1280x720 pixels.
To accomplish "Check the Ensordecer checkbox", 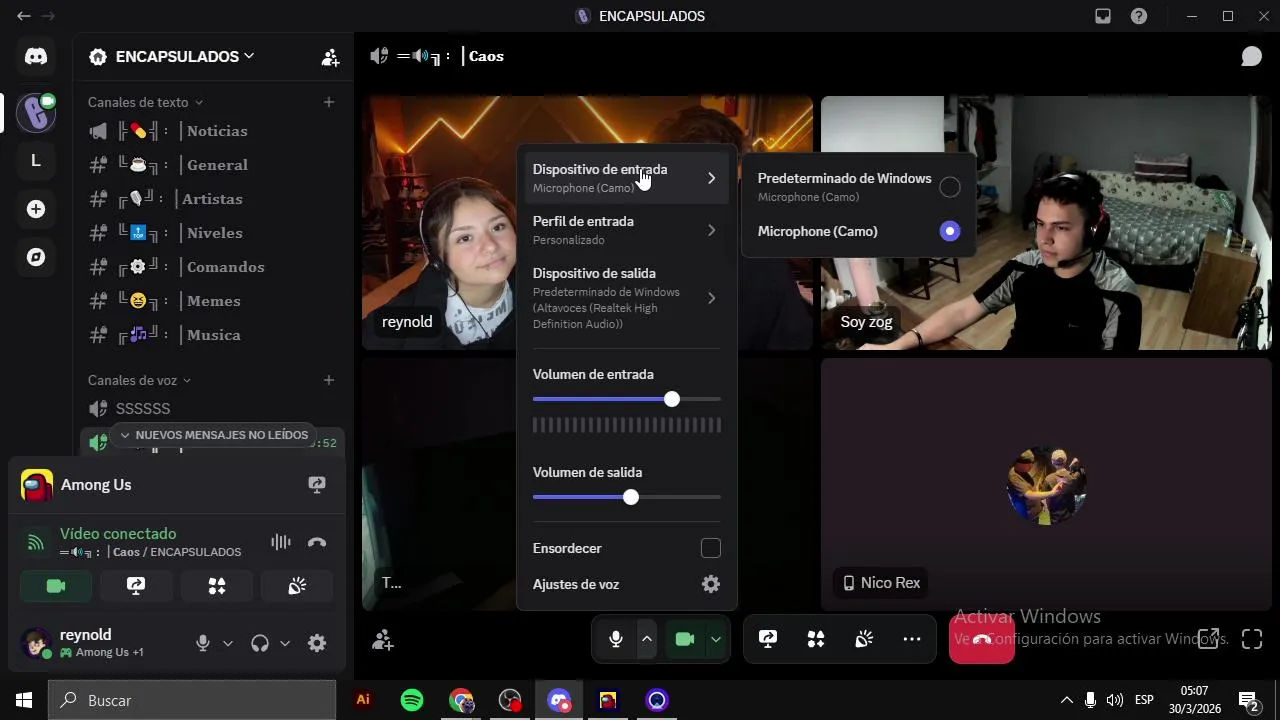I will (x=711, y=548).
